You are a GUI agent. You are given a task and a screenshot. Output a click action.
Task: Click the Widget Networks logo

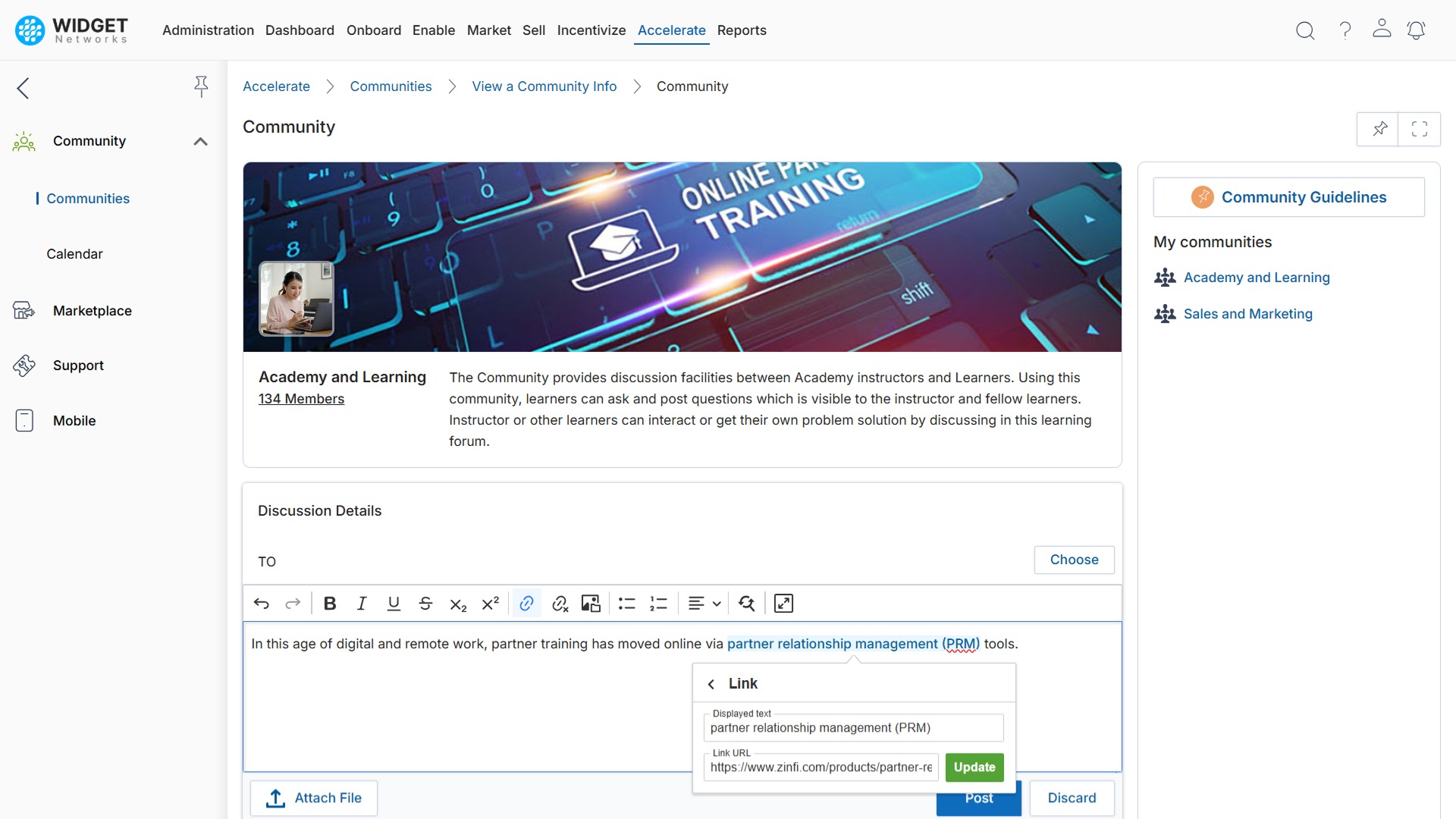[x=71, y=30]
